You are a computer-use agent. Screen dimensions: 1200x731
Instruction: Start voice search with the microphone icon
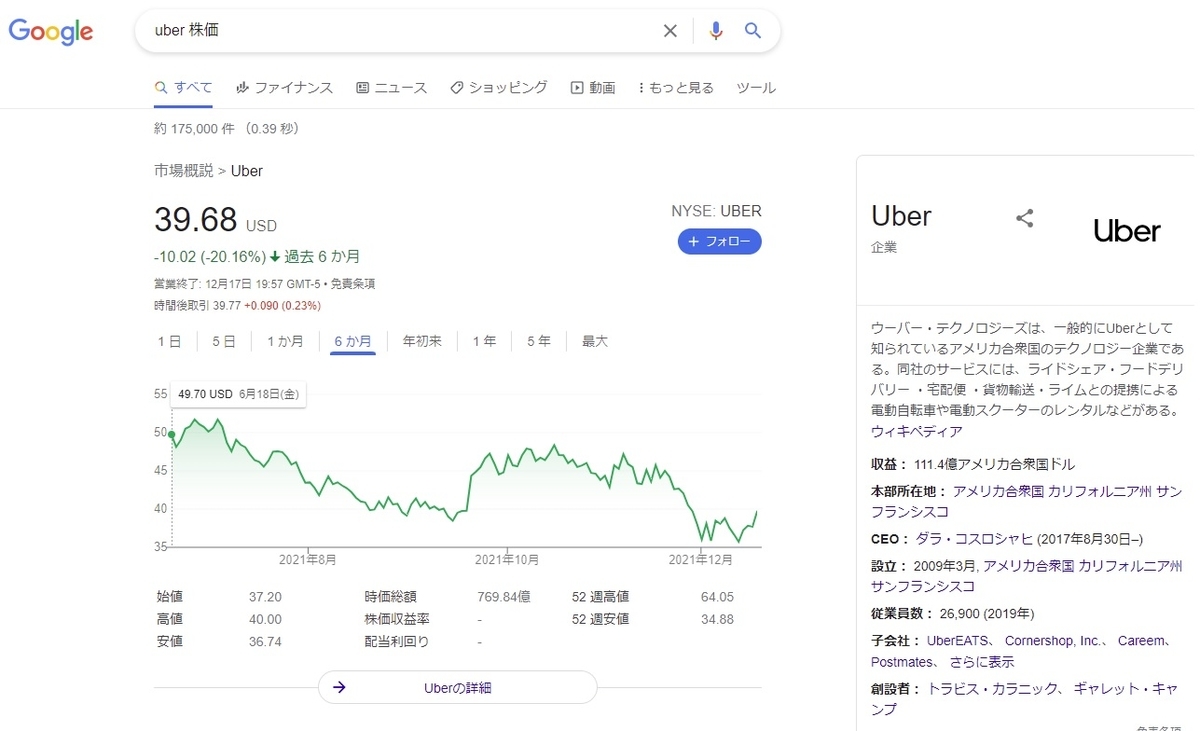[x=715, y=31]
